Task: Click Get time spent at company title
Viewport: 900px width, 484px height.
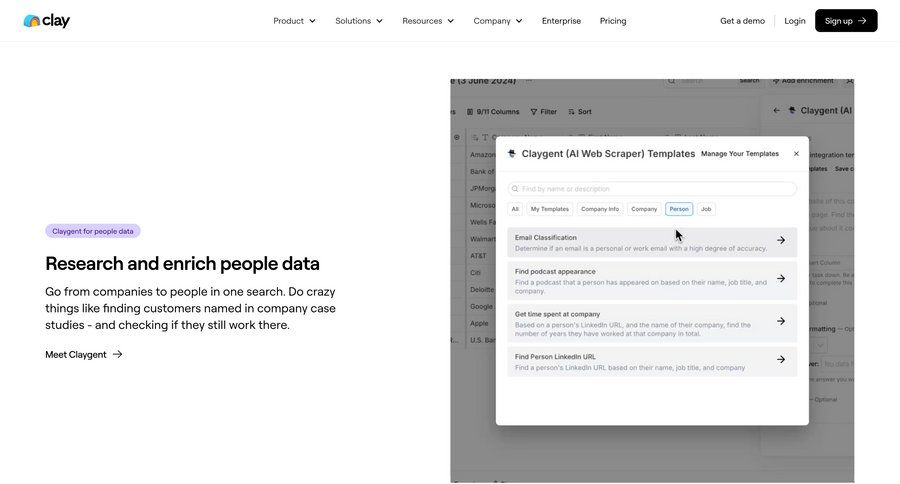Action: (557, 314)
